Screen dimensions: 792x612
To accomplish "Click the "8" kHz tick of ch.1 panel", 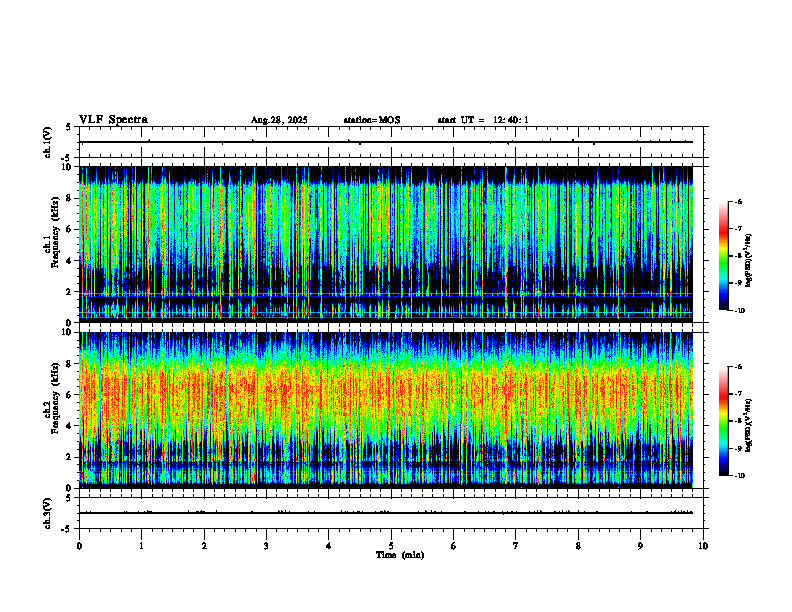I will click(69, 198).
